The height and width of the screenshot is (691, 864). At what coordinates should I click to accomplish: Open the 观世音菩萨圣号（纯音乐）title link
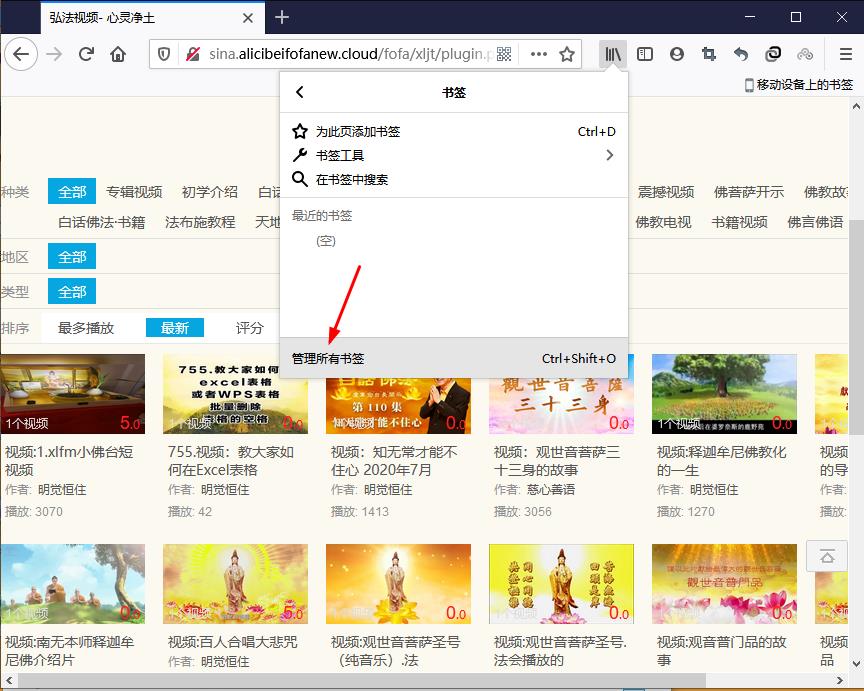[395, 651]
